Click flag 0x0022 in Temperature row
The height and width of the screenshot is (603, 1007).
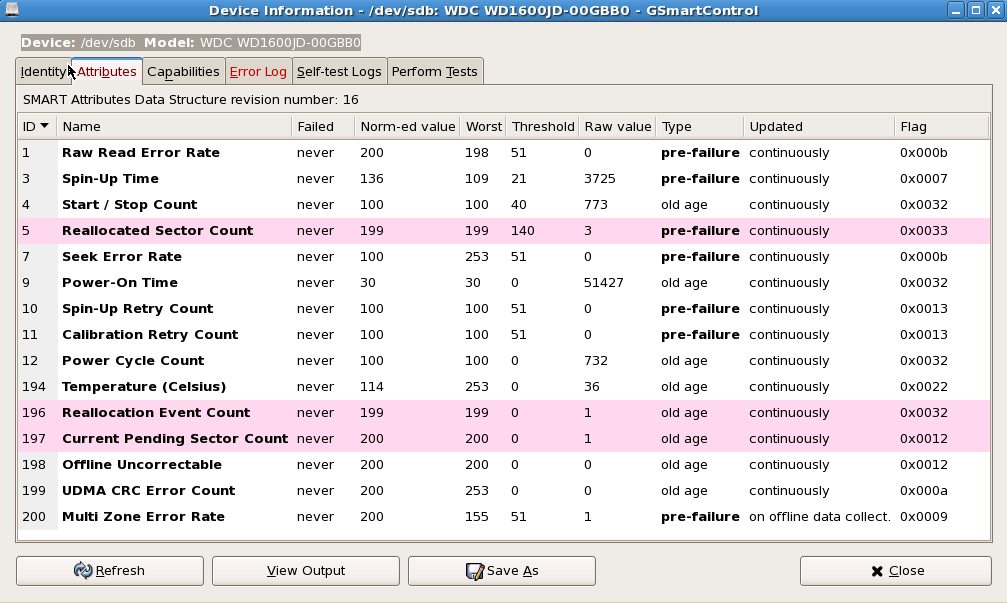(x=924, y=387)
